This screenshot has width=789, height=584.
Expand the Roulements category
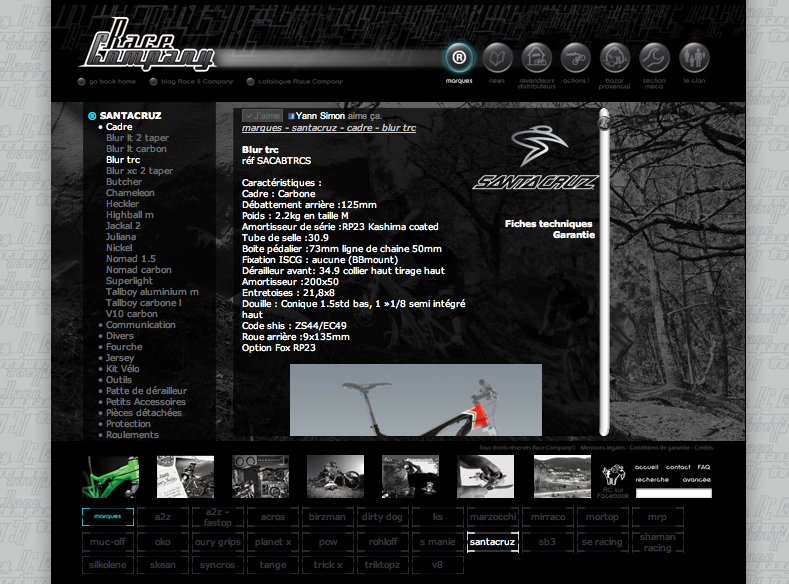coord(132,435)
